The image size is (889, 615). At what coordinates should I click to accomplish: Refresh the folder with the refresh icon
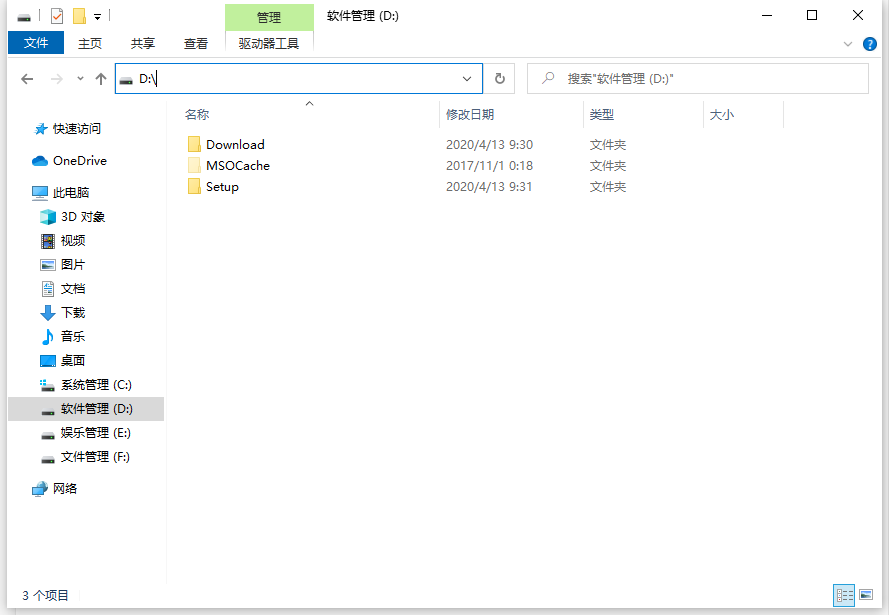499,78
